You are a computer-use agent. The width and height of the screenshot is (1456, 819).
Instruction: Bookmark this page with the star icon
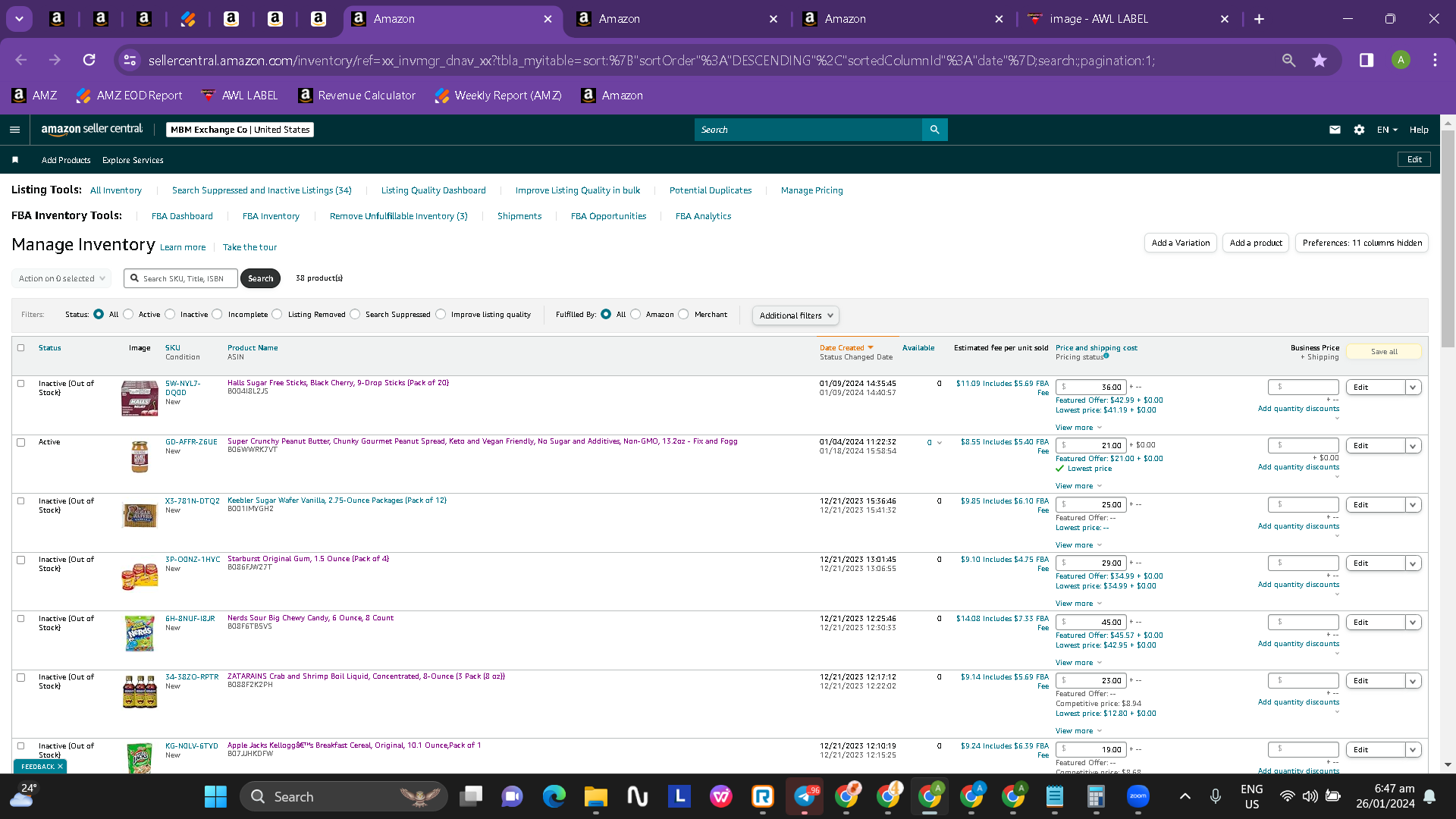tap(1319, 60)
